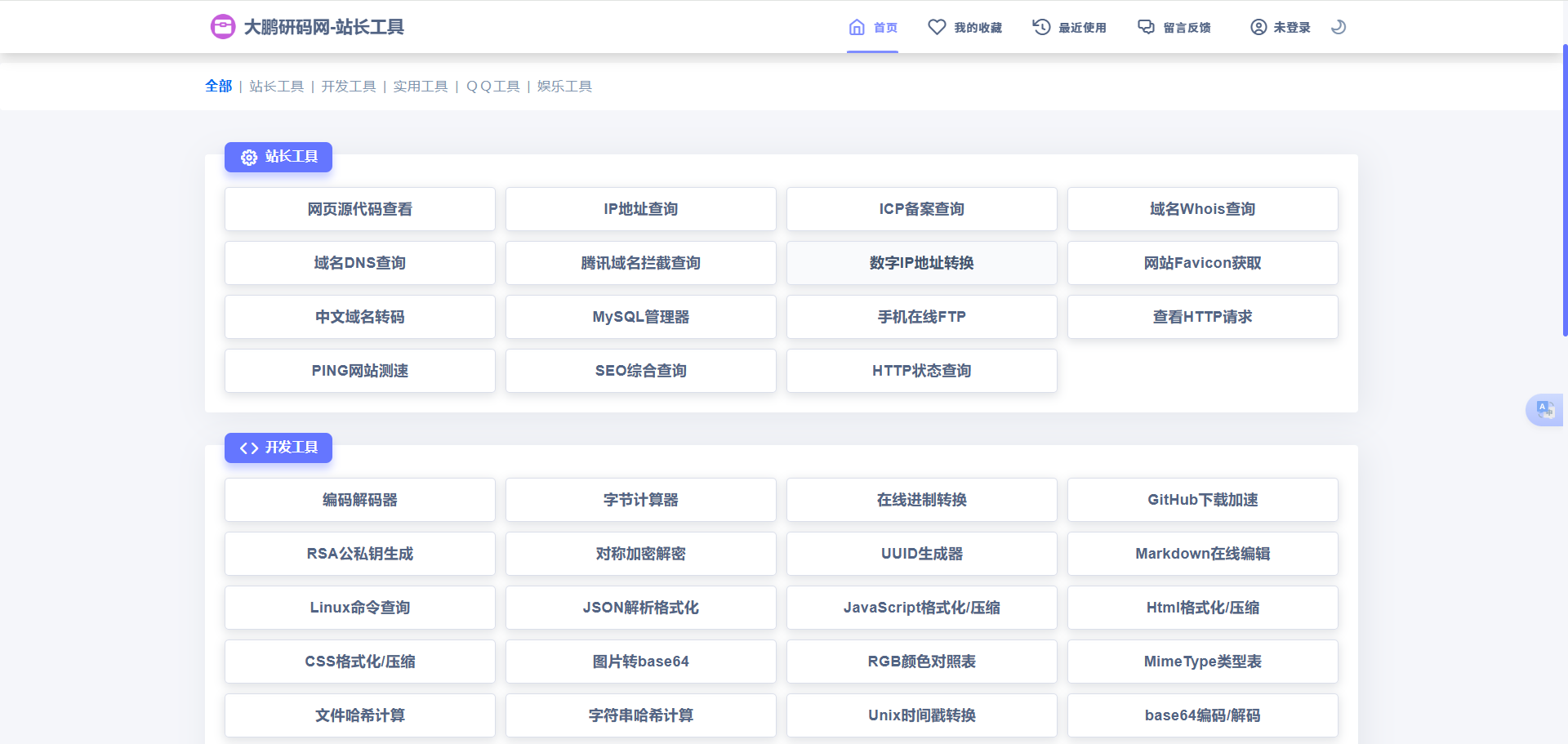The width and height of the screenshot is (1568, 744).
Task: Click the gear icon in 站长工具 header
Action: 249,157
